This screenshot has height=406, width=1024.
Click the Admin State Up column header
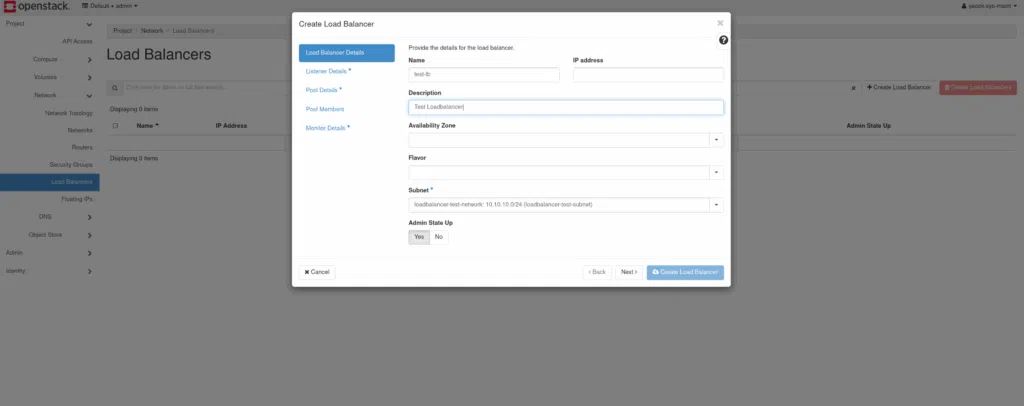coord(869,125)
